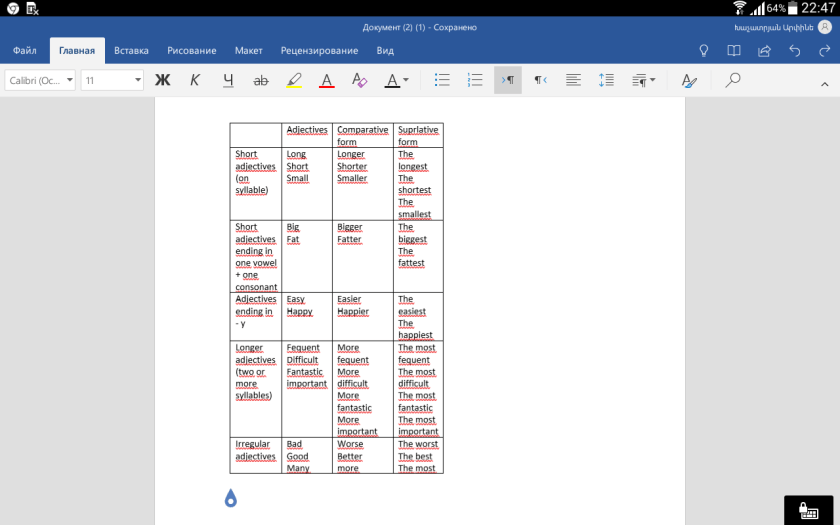The height and width of the screenshot is (525, 840).
Task: Toggle bold formatting (Ж)
Action: pos(162,80)
